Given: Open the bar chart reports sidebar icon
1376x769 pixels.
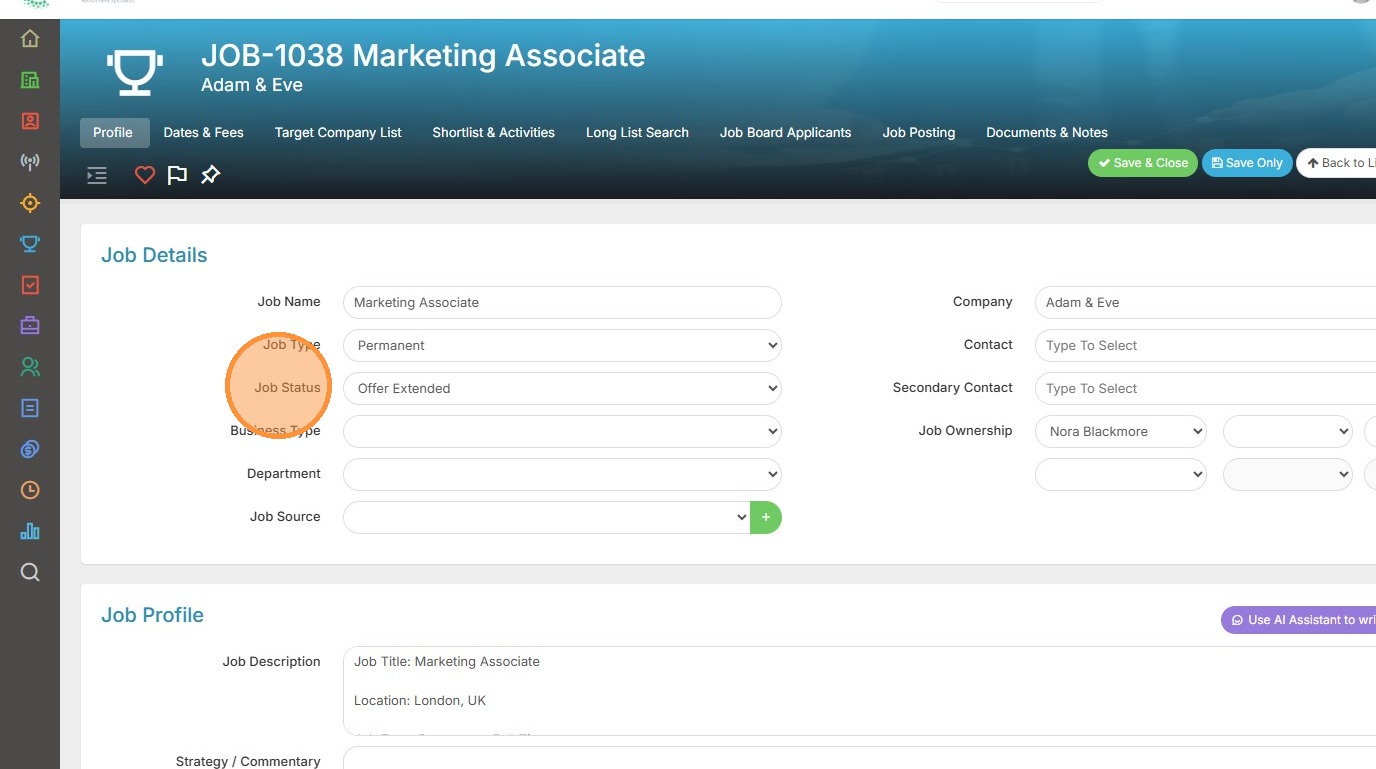Looking at the screenshot, I should point(30,531).
